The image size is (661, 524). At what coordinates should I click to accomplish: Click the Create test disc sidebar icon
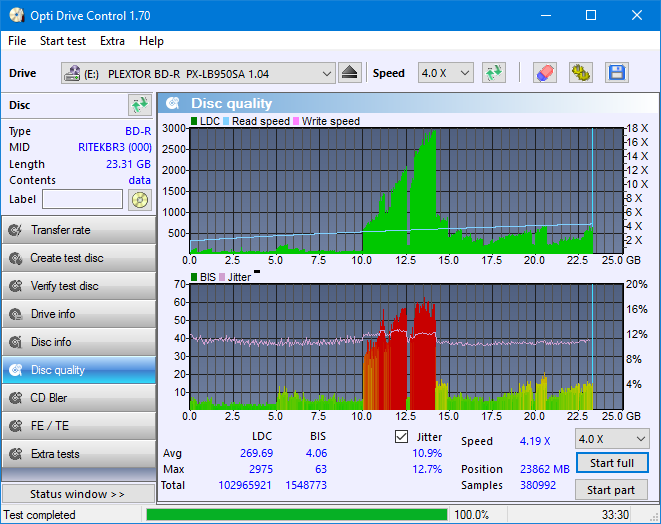click(16, 258)
